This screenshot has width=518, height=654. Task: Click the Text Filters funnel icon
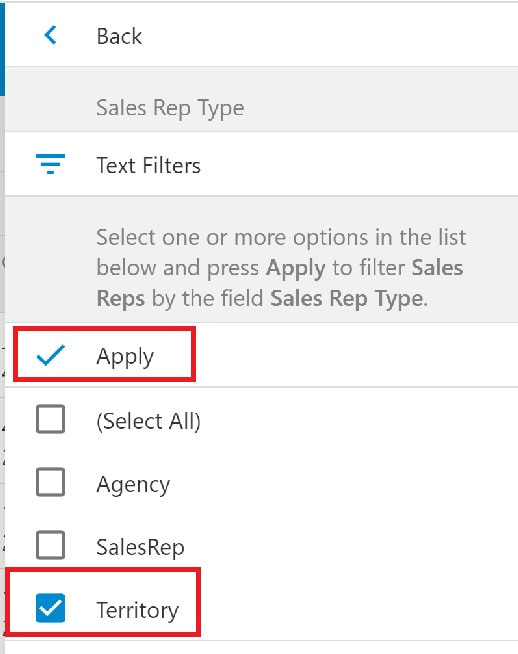50,164
